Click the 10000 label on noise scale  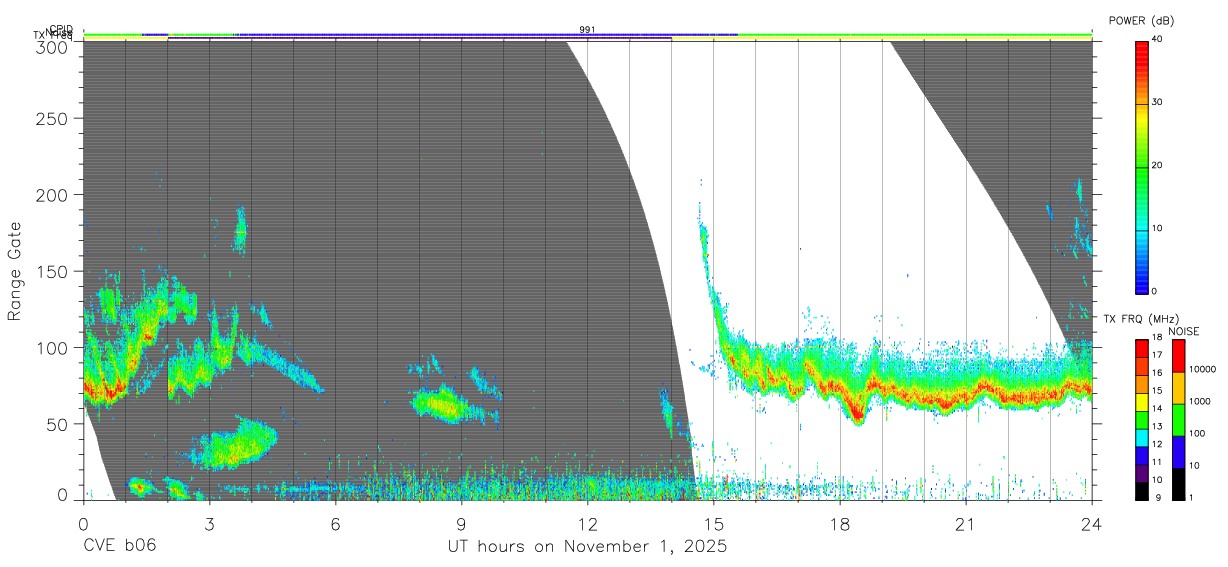coord(1202,369)
